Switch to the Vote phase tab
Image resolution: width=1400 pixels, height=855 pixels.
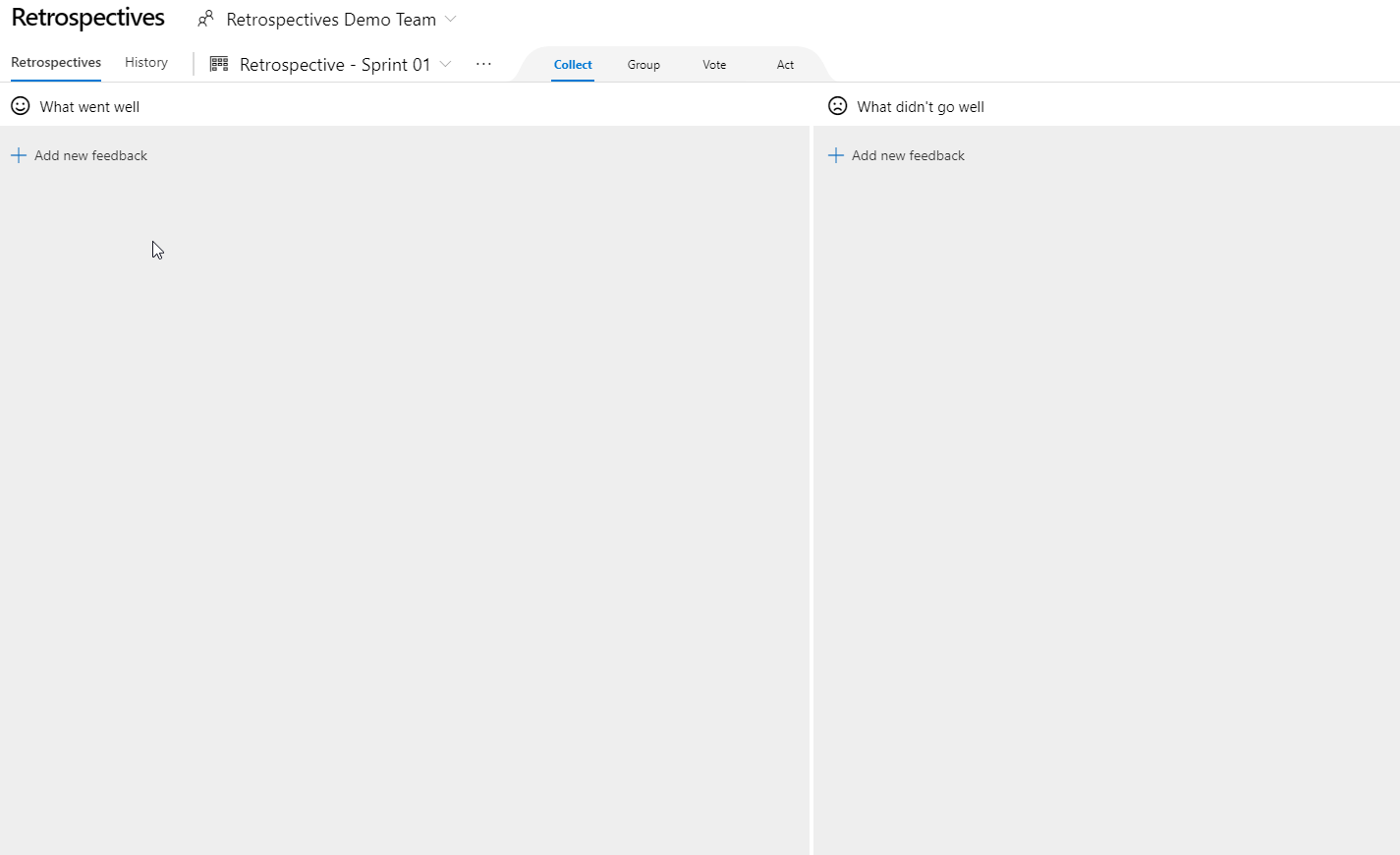point(714,63)
